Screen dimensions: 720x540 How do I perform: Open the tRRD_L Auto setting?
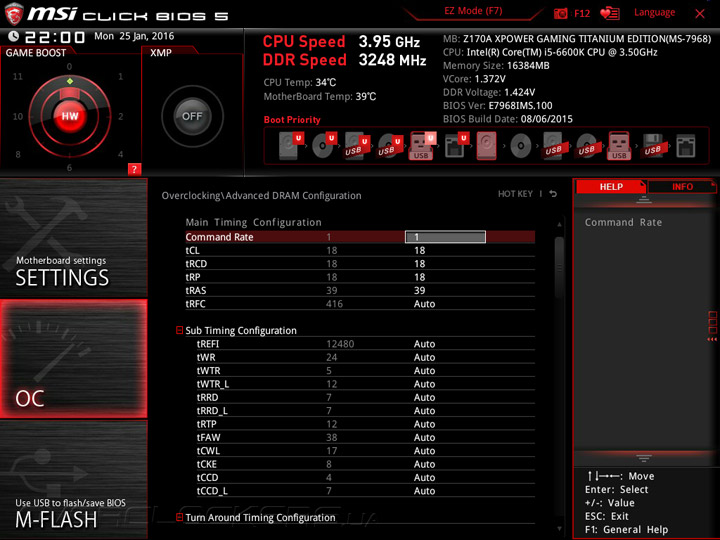pos(424,410)
